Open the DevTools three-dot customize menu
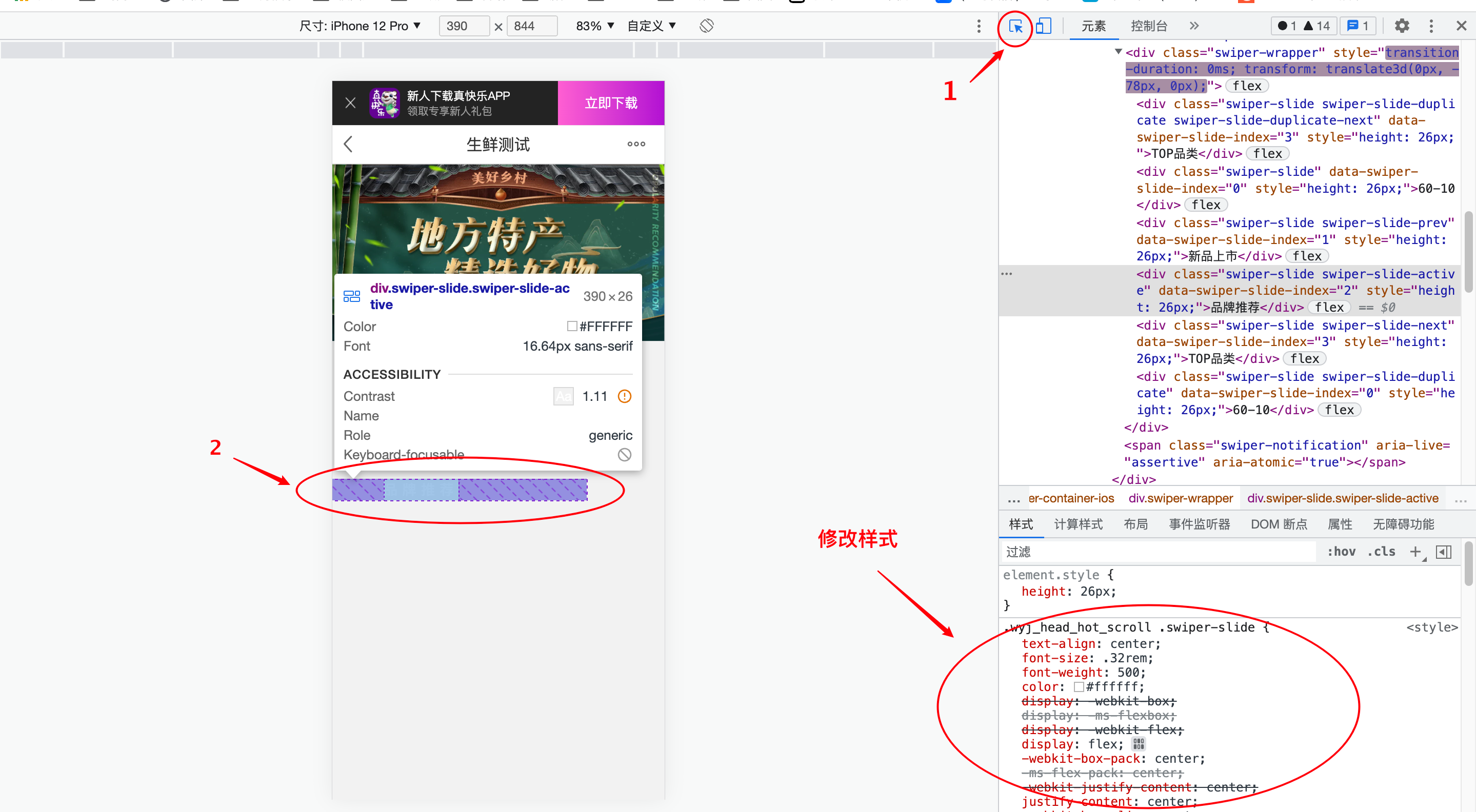 [1431, 26]
